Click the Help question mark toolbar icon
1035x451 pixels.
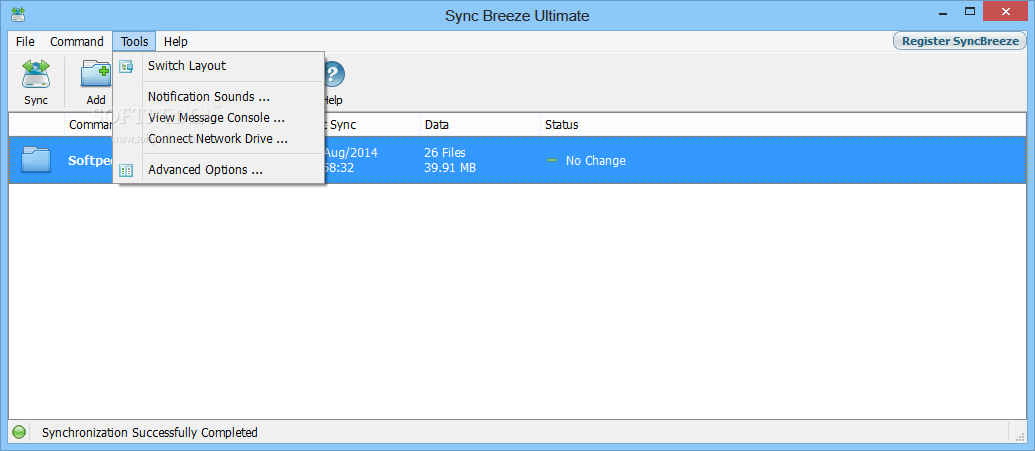point(333,74)
